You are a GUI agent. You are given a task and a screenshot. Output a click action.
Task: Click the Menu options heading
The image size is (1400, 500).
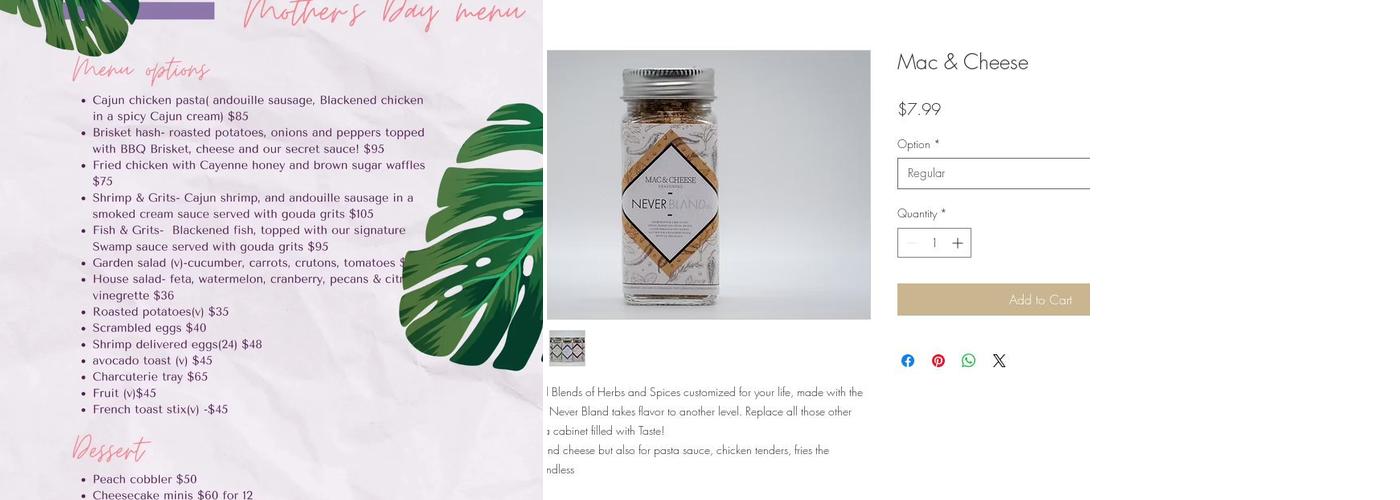pos(141,70)
